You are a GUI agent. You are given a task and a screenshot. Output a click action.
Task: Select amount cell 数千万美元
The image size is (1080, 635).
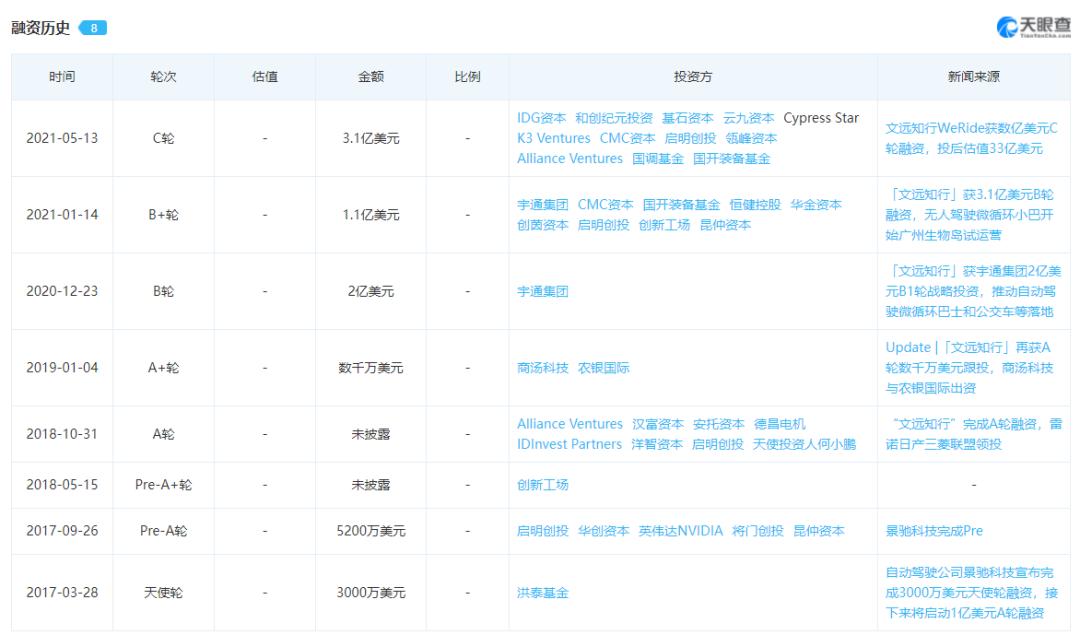[371, 368]
